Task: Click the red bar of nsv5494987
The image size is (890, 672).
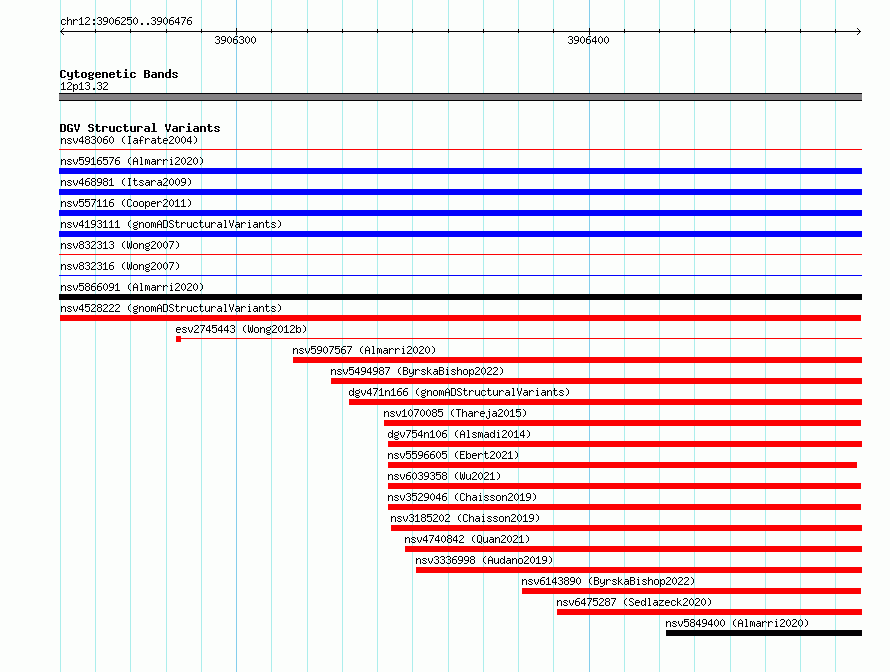Action: 597,381
